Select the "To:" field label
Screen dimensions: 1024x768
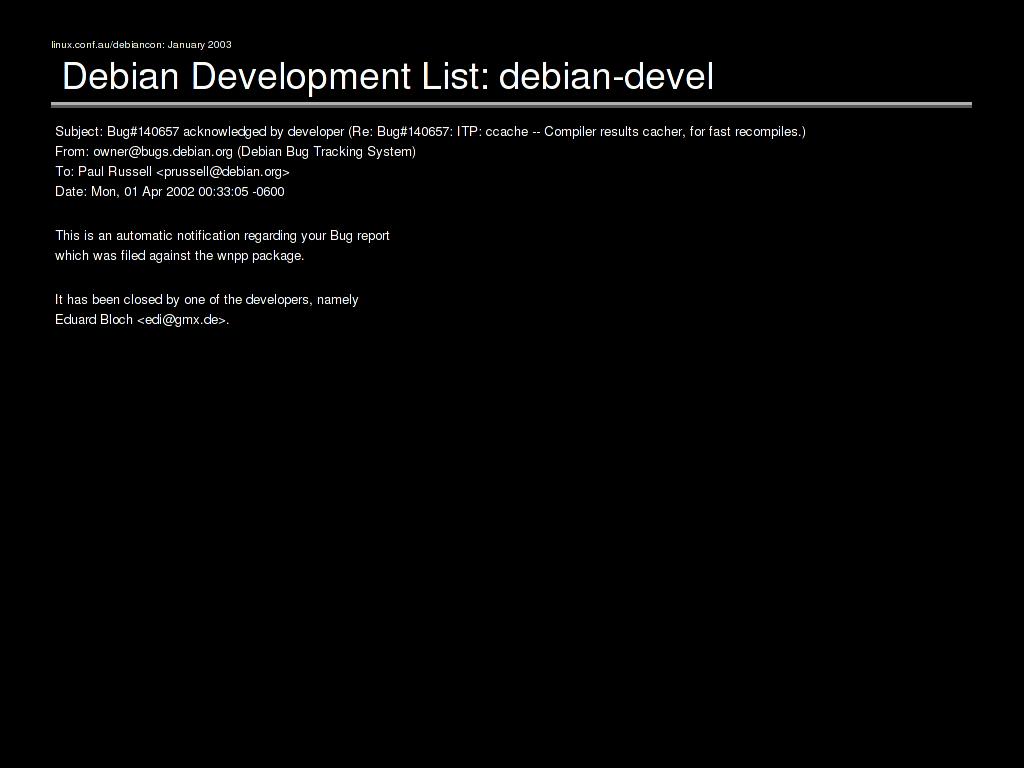point(64,172)
